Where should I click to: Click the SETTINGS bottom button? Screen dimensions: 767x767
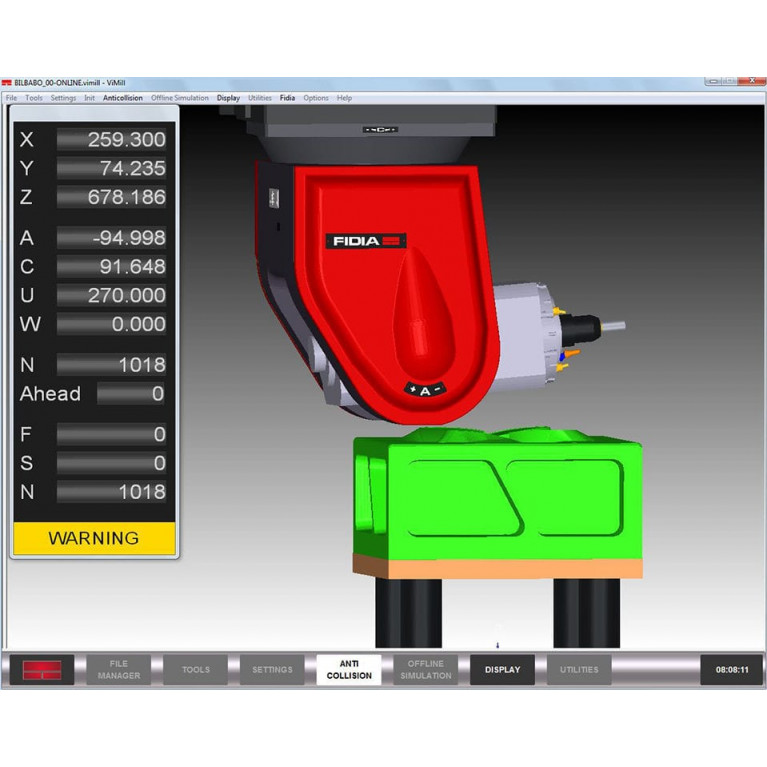[x=272, y=670]
